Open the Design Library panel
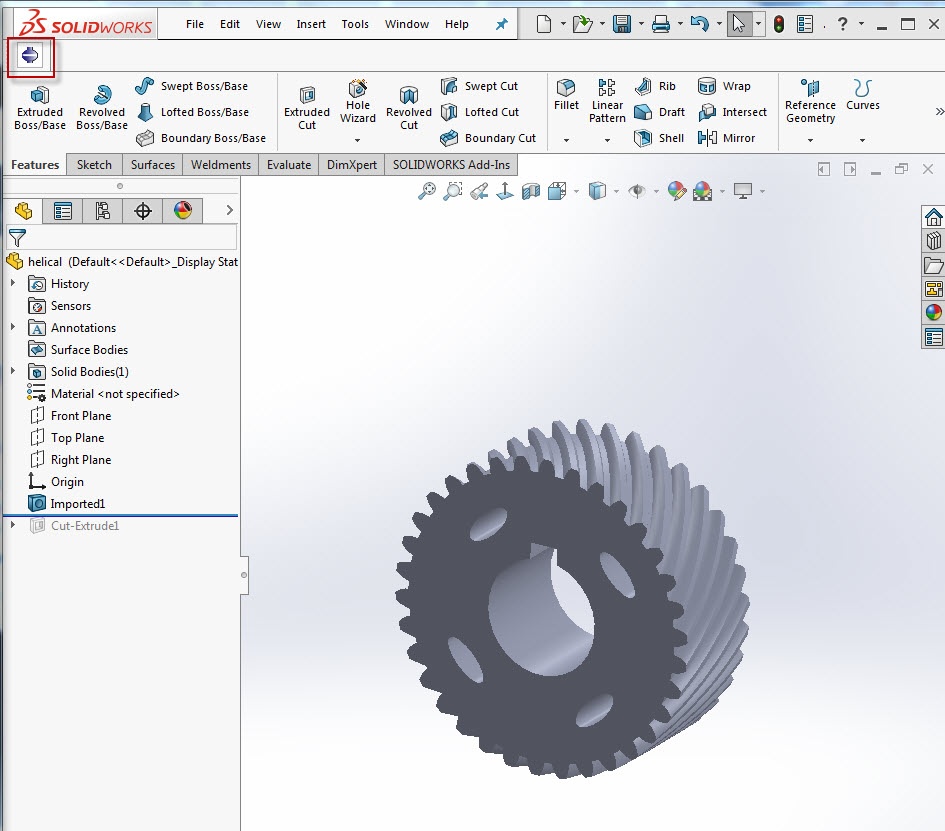The width and height of the screenshot is (945, 831). (934, 240)
